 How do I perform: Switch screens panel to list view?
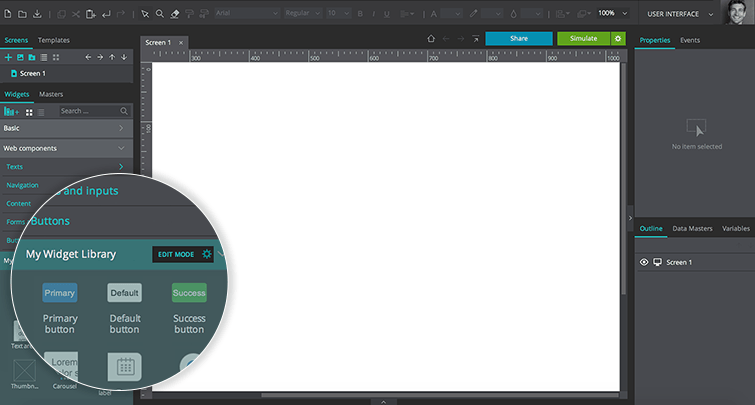pyautogui.click(x=43, y=57)
